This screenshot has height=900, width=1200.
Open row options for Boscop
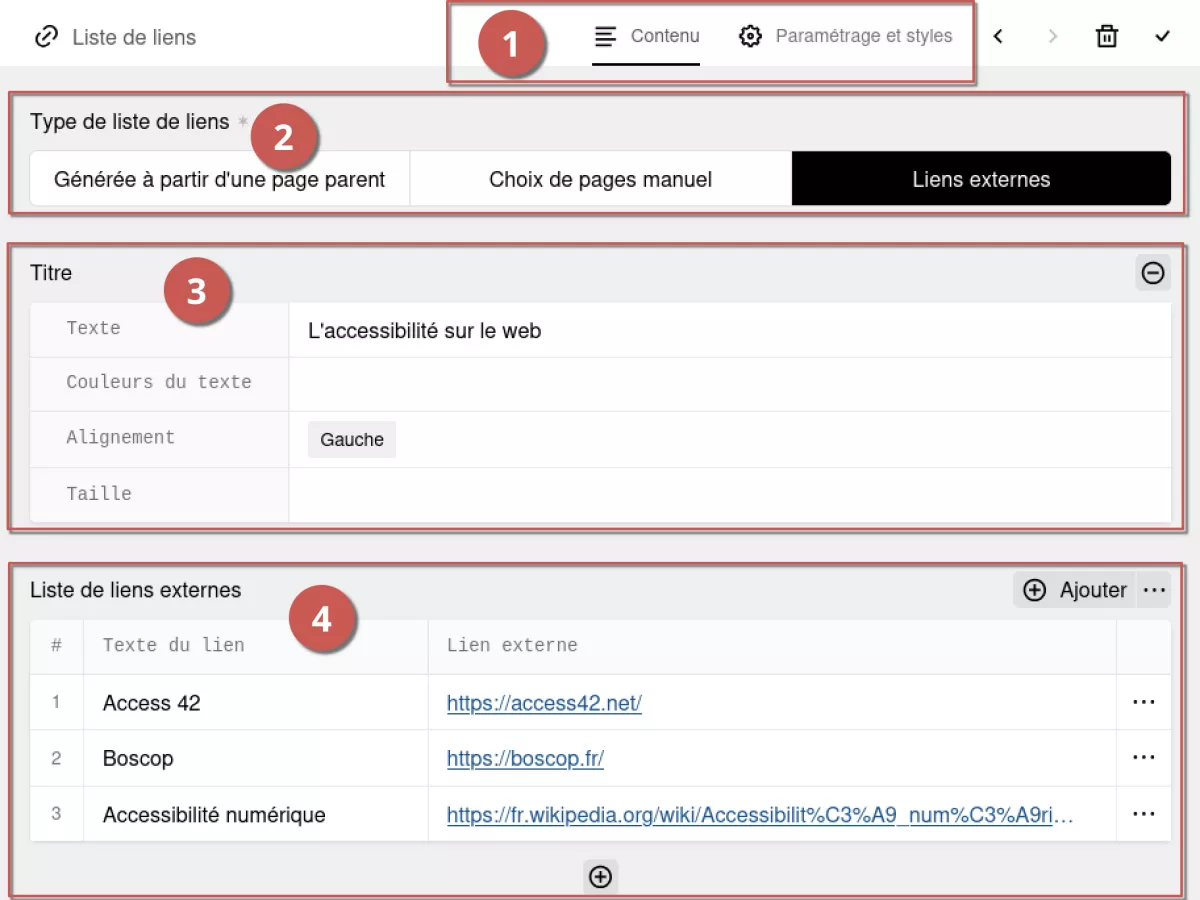[x=1144, y=758]
